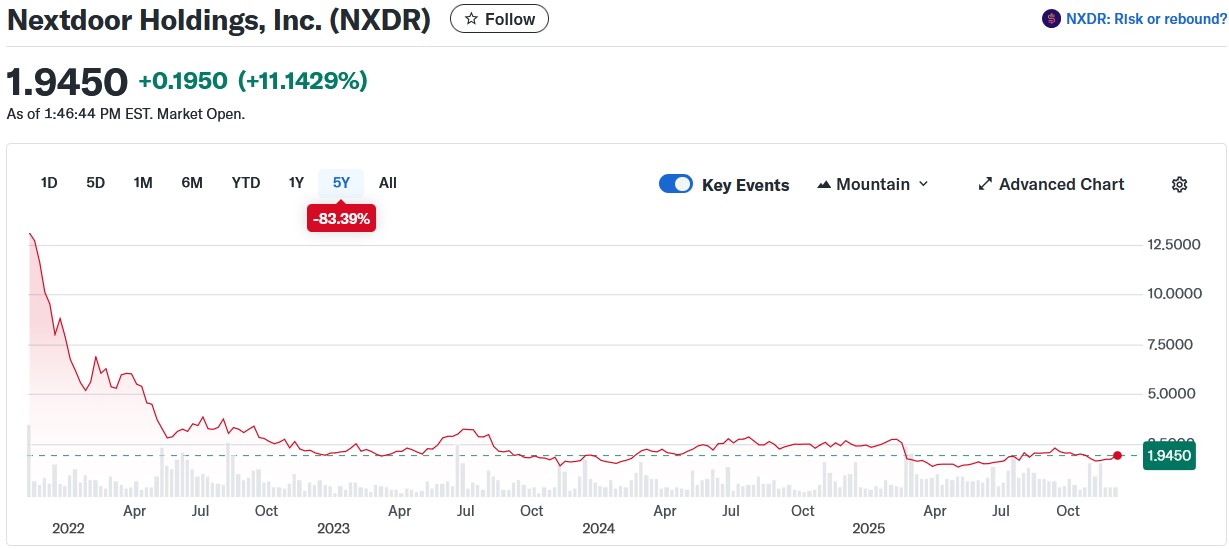Click the market open timestamp text

tap(126, 114)
